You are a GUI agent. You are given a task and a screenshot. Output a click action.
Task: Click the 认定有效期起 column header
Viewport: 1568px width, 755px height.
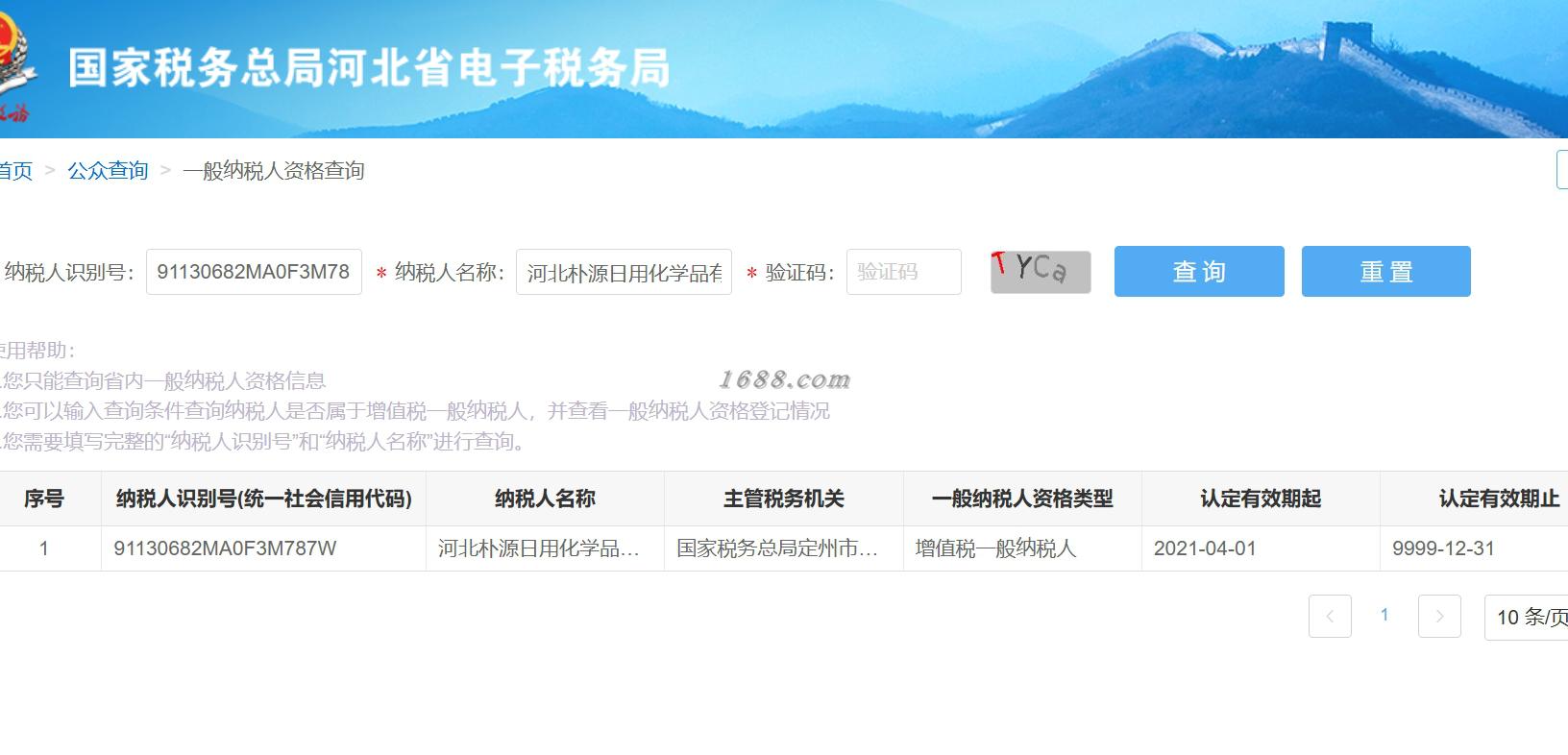1261,499
